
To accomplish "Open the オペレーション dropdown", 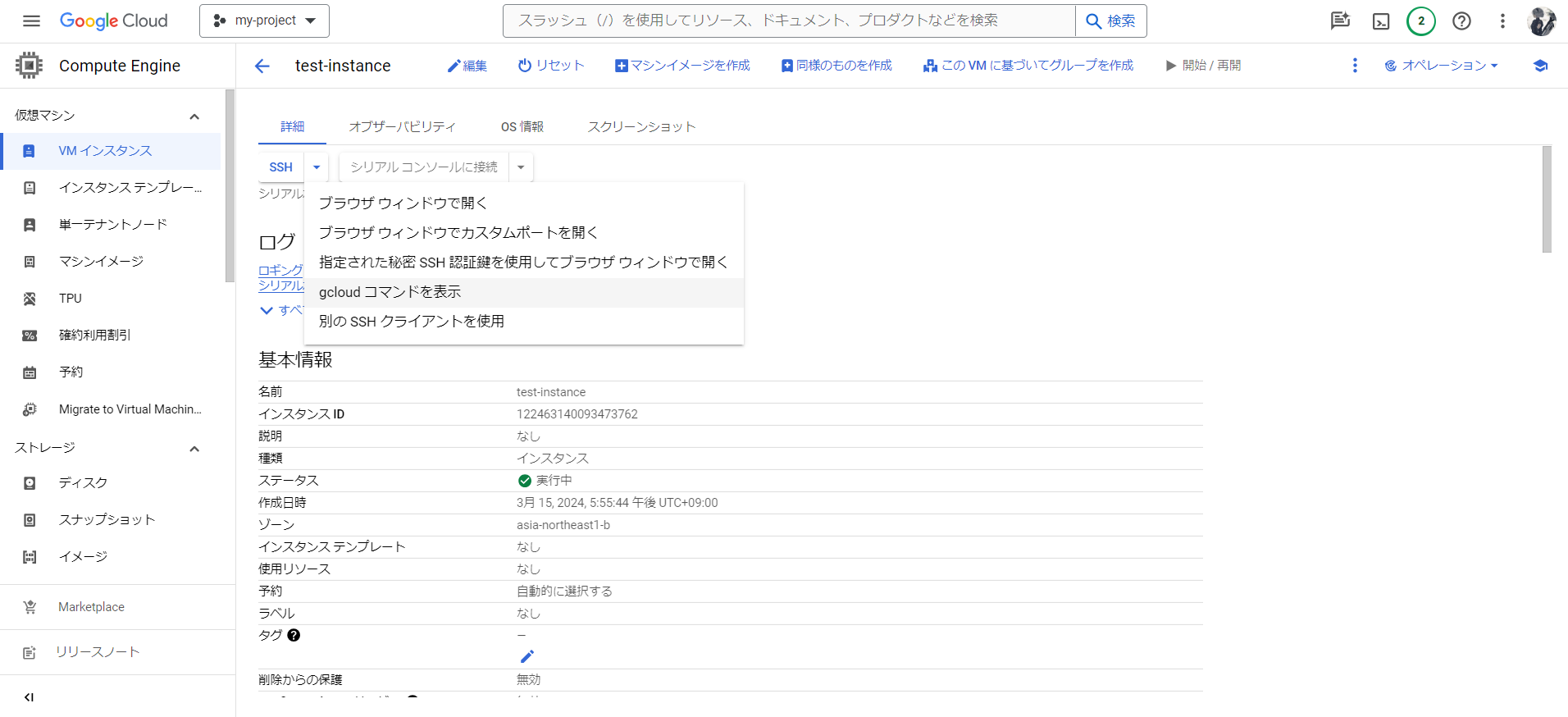I will click(x=1441, y=66).
